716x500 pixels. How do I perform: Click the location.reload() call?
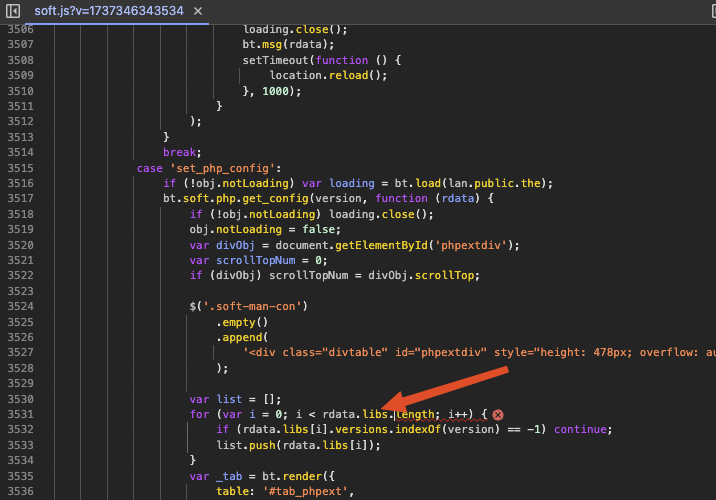point(328,75)
